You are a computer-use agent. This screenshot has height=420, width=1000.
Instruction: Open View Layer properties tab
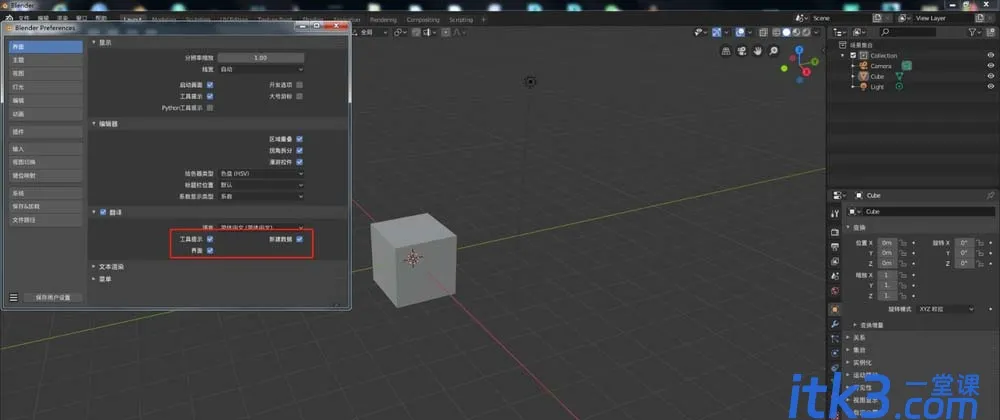click(835, 261)
